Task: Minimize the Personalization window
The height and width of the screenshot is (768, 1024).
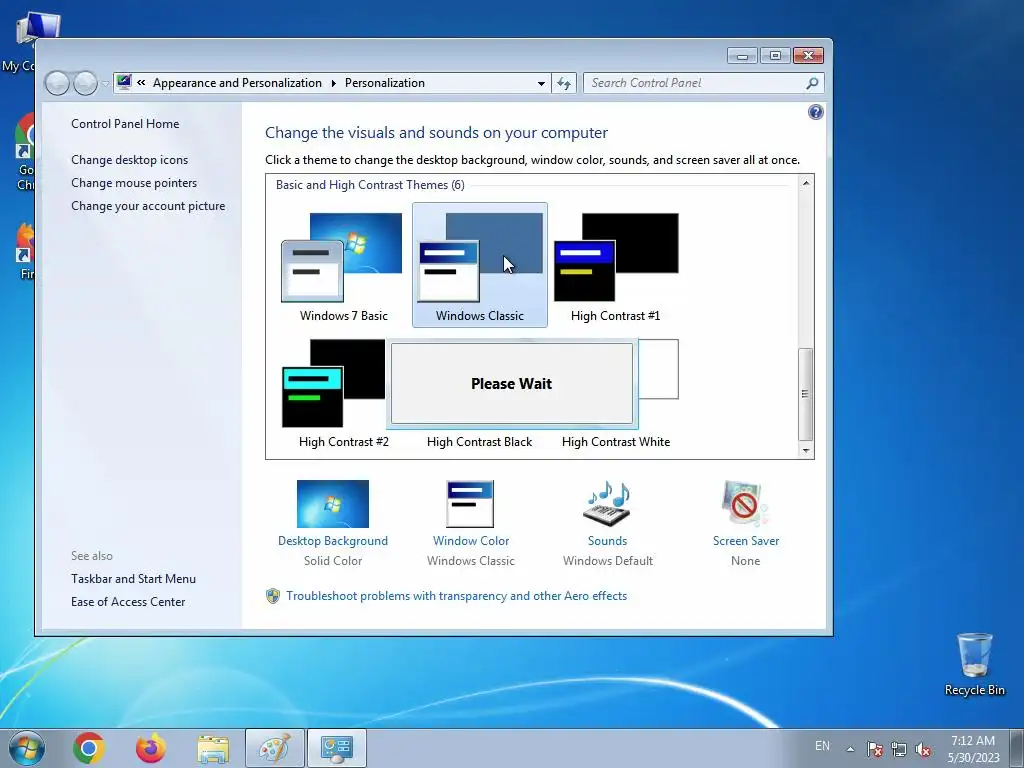Action: pos(742,56)
